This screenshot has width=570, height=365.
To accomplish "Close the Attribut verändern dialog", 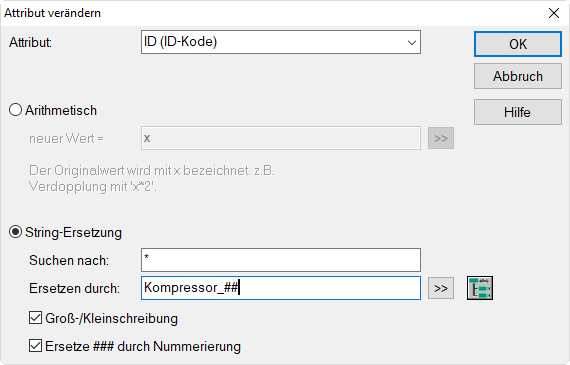I will point(554,13).
